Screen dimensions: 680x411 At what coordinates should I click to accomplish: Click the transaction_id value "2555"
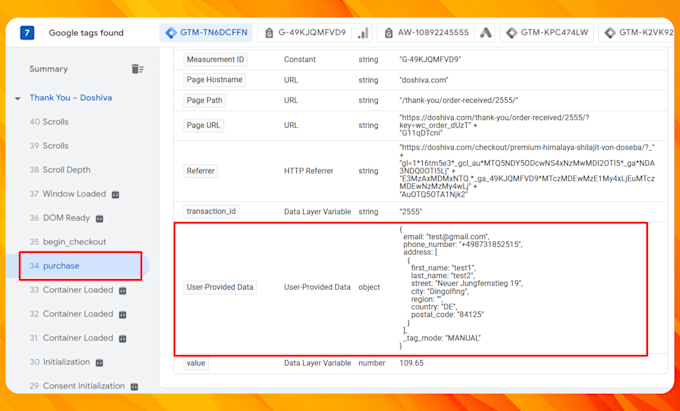[x=411, y=212]
